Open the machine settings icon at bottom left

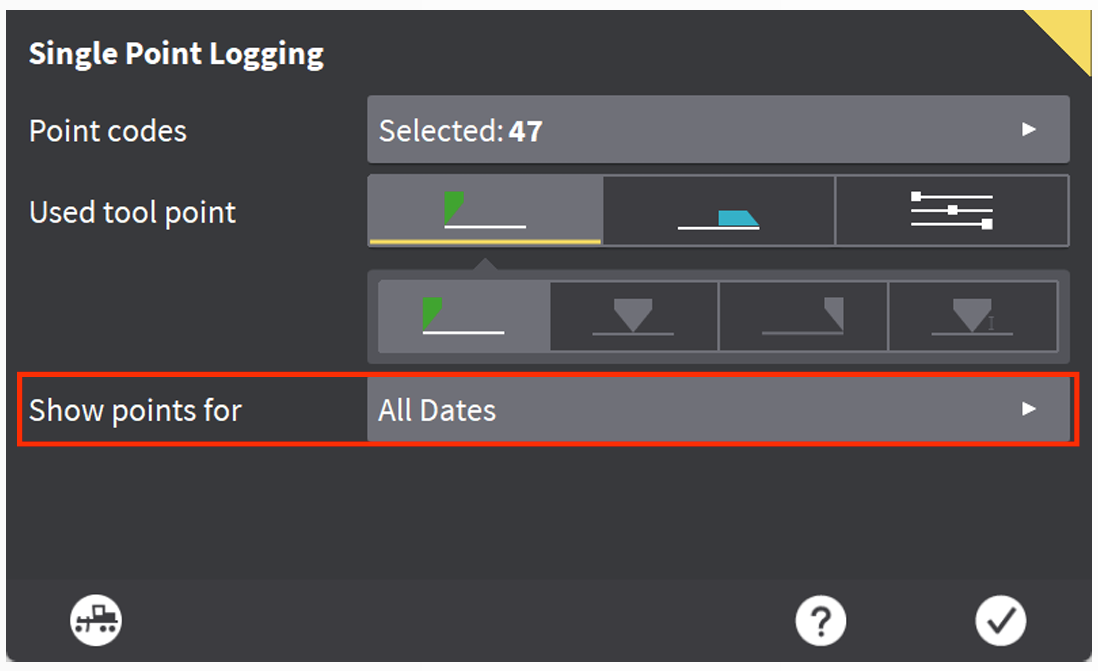pyautogui.click(x=96, y=621)
